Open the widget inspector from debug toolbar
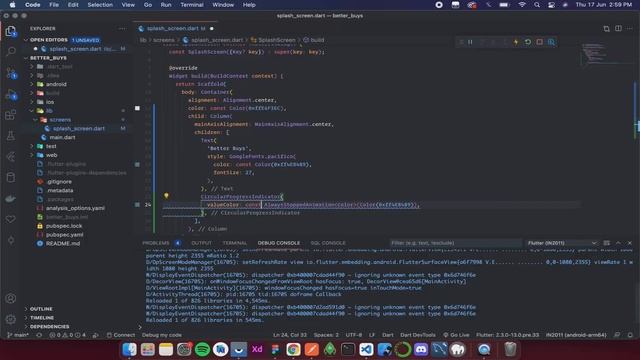The height and width of the screenshot is (360, 640). [551, 42]
